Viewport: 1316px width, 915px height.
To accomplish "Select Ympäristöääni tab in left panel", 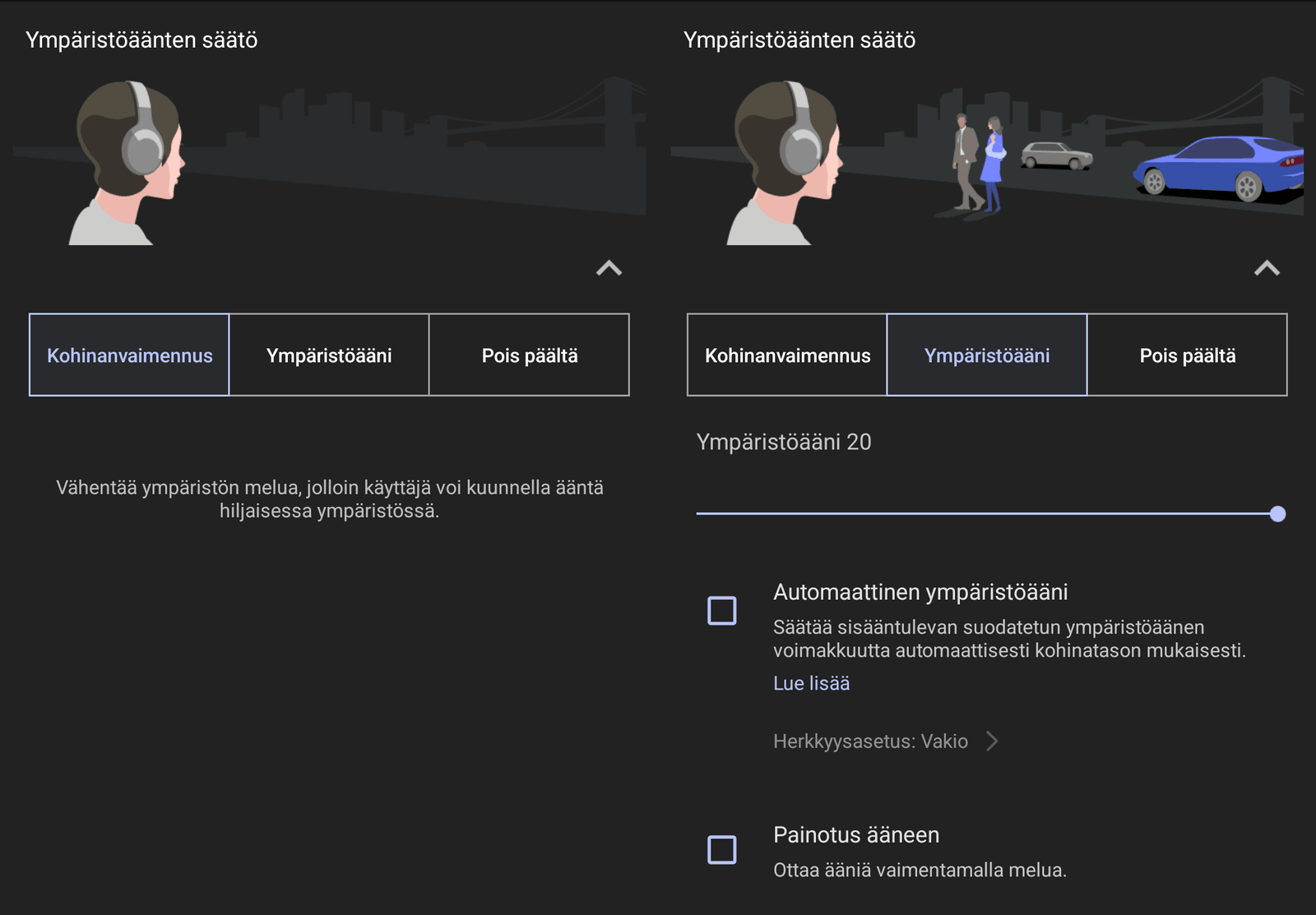I will (329, 355).
